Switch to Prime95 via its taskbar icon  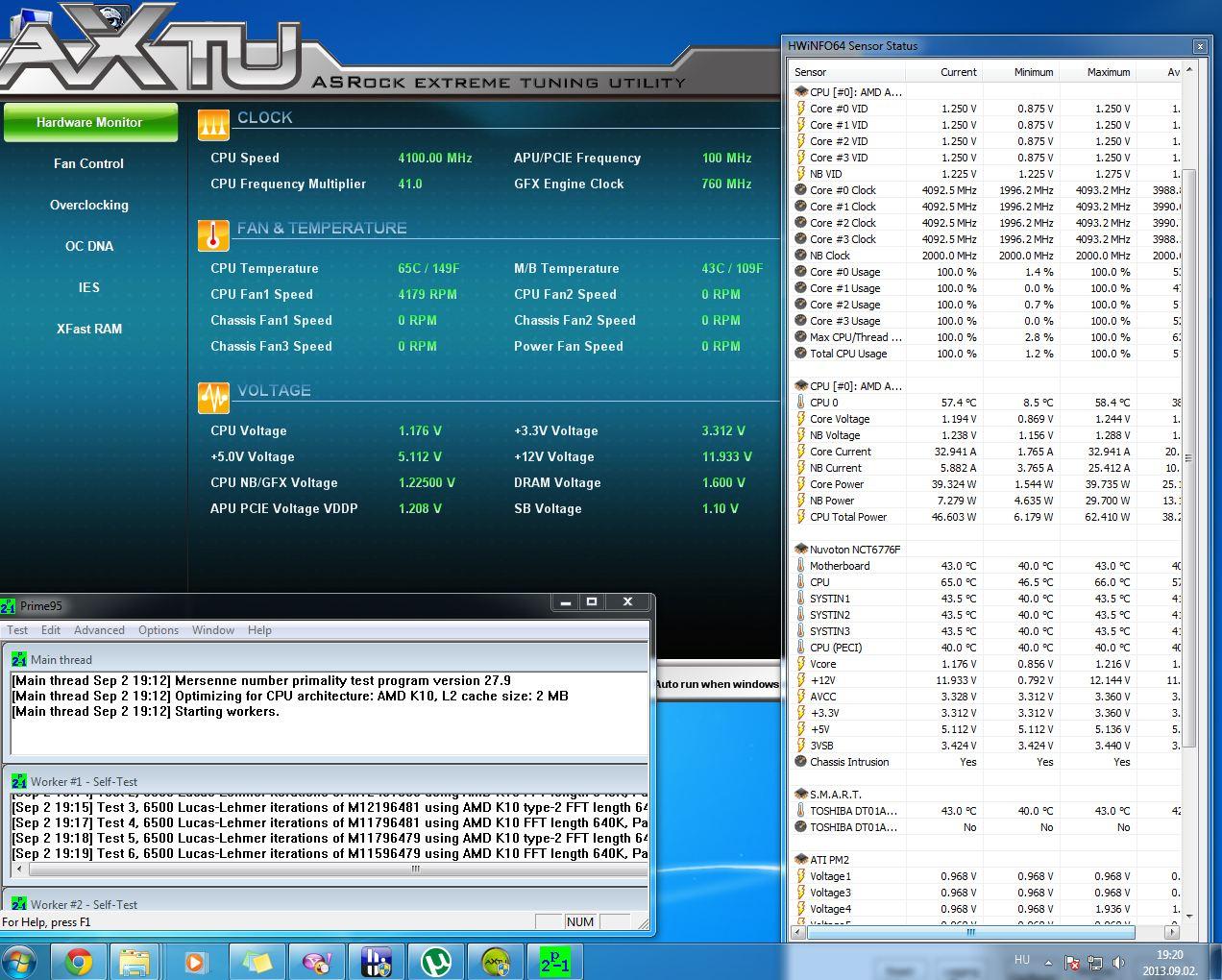pyautogui.click(x=555, y=962)
